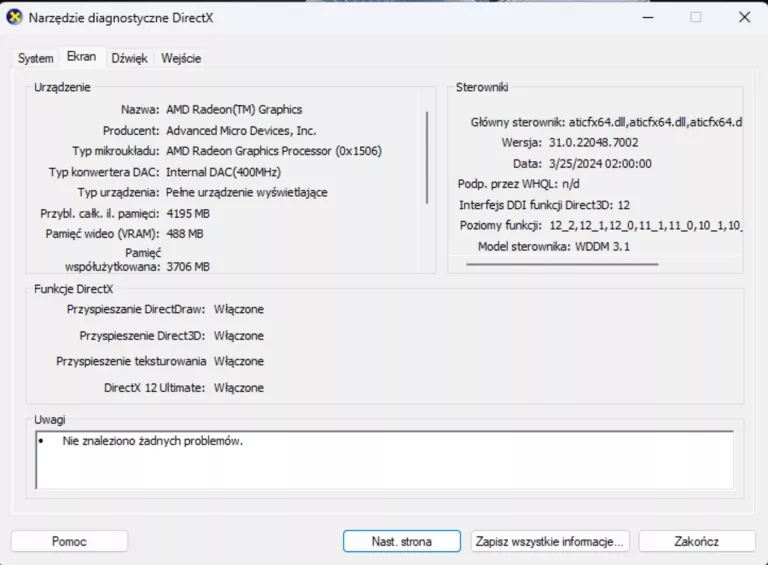The width and height of the screenshot is (768, 565).
Task: Click the aticfx64.dll main driver value
Action: tap(655, 122)
